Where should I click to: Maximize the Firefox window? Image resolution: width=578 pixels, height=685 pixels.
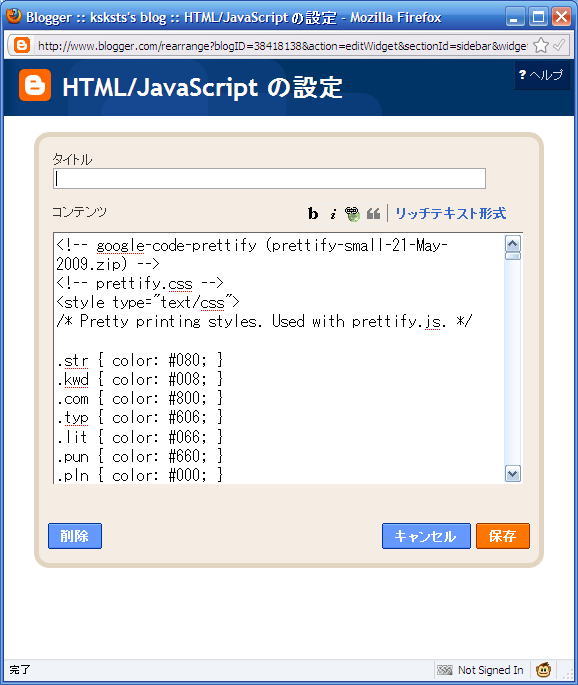538,17
